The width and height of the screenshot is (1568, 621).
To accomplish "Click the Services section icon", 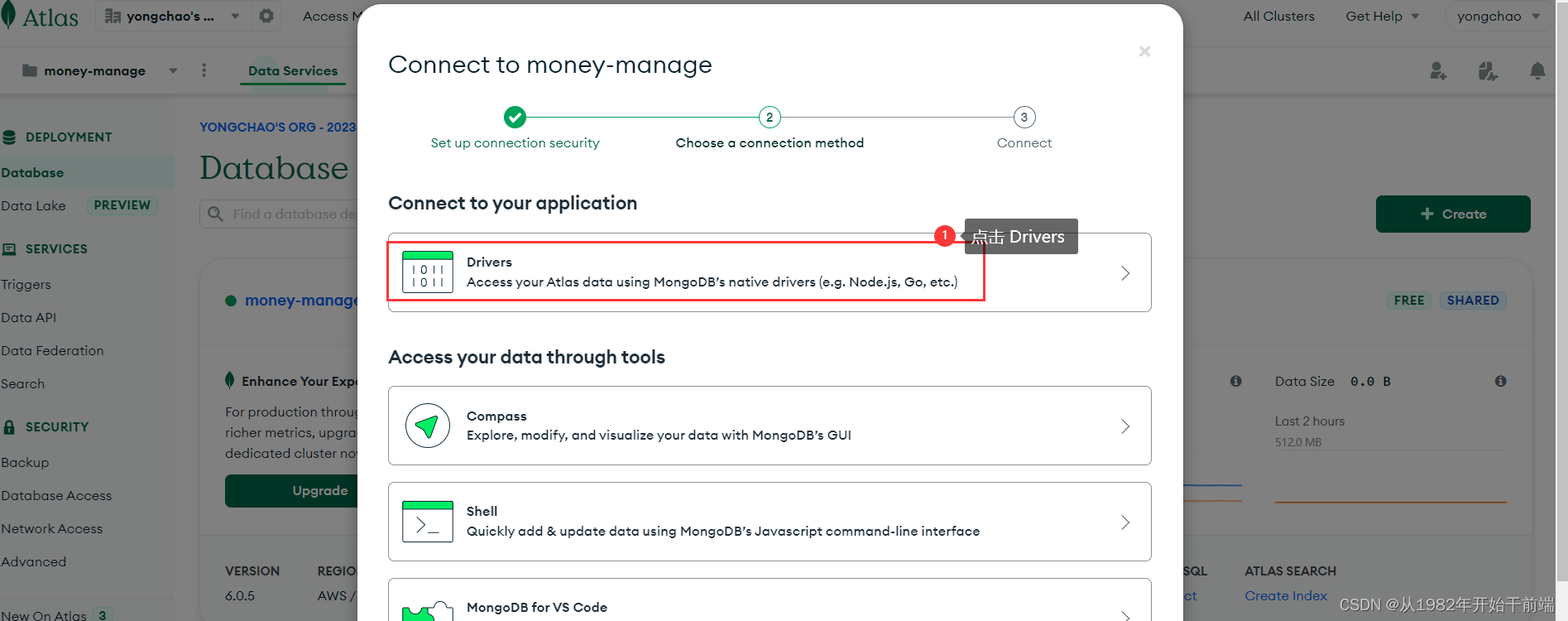I will (9, 249).
